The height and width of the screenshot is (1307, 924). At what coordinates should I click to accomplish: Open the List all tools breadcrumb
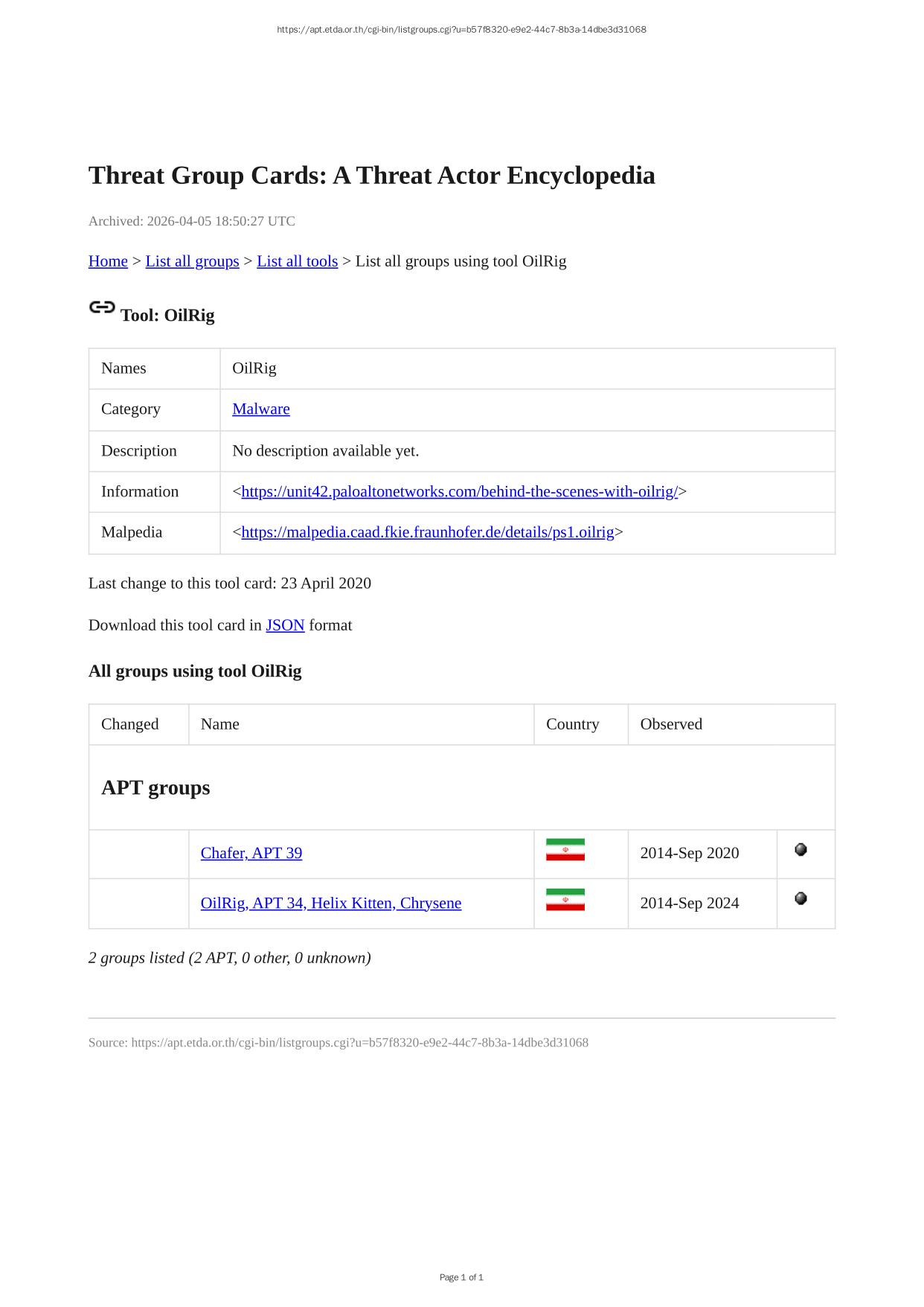(297, 261)
